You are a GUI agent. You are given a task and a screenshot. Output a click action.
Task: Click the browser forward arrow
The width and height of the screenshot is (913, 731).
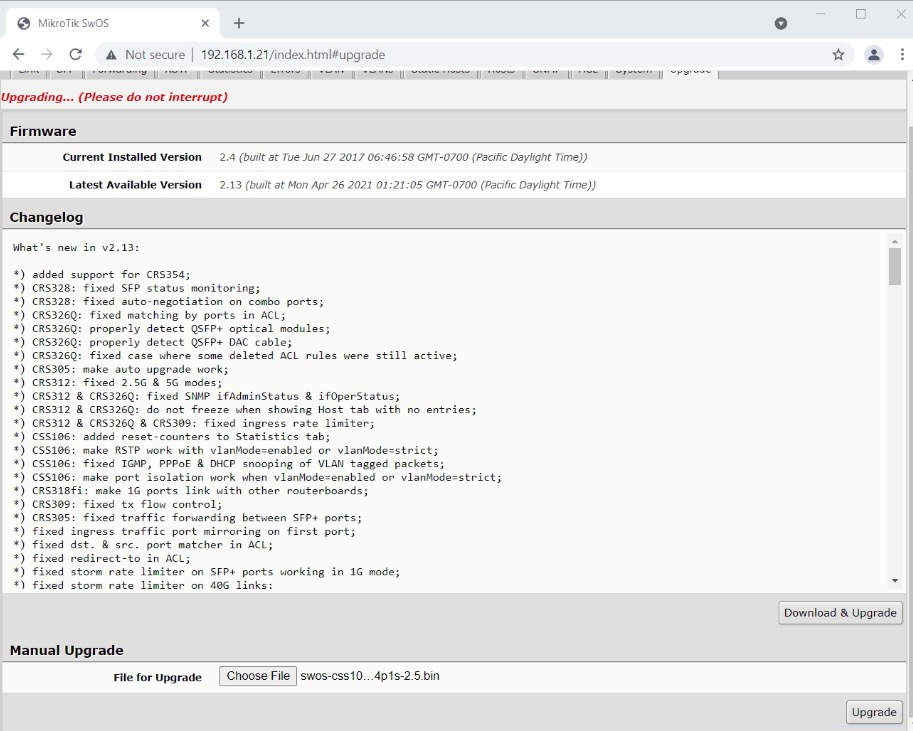tap(47, 54)
